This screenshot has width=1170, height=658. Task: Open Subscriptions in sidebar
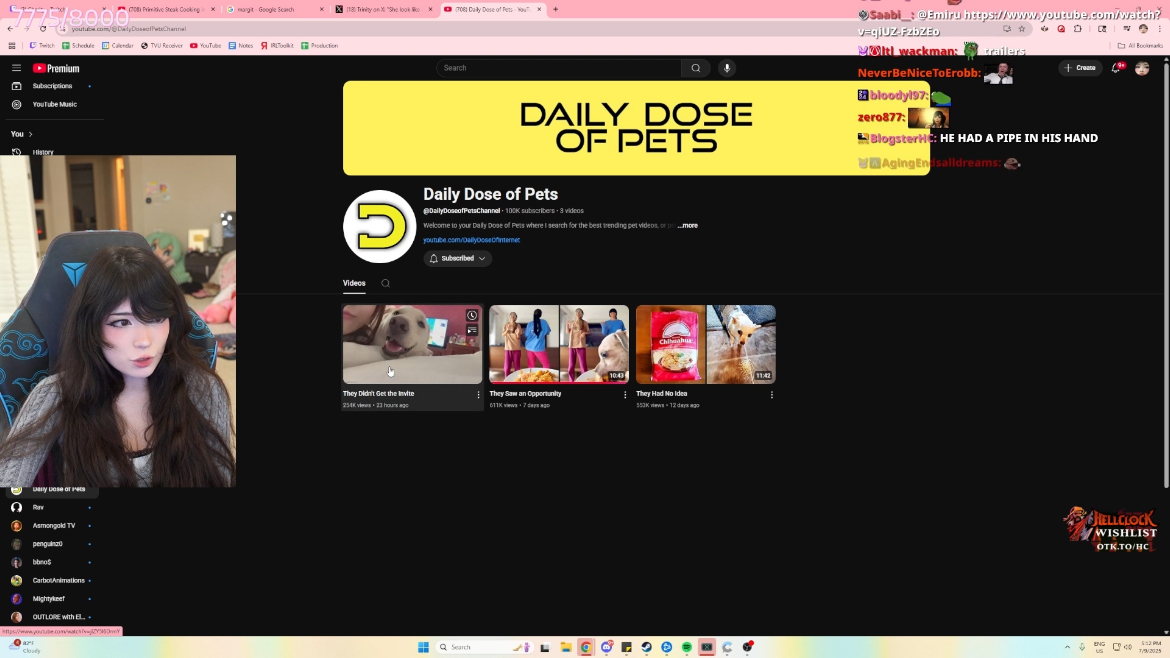52,86
